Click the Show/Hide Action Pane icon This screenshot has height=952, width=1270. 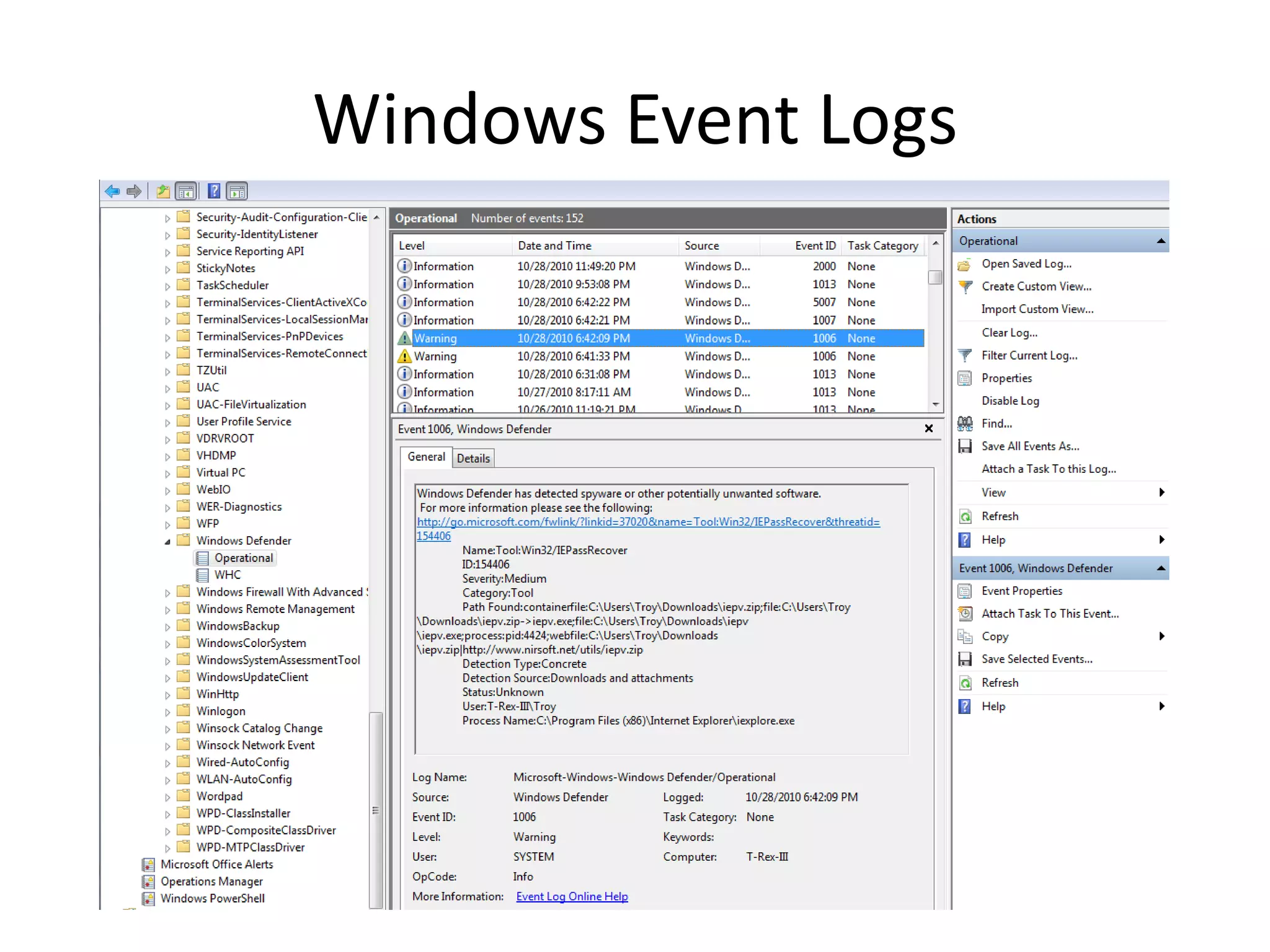237,192
